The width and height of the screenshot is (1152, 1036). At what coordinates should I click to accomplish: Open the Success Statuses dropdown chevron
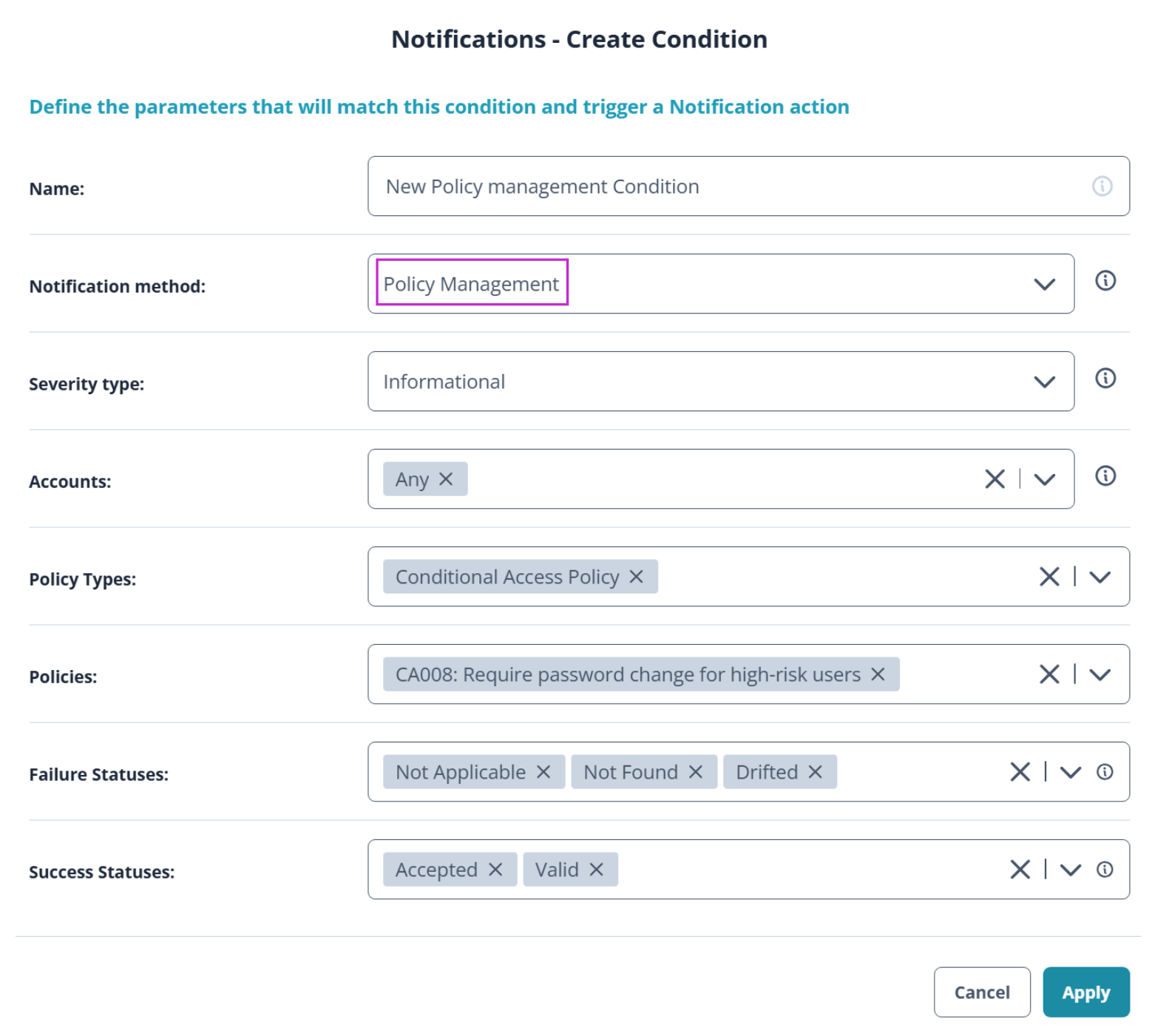click(1070, 870)
